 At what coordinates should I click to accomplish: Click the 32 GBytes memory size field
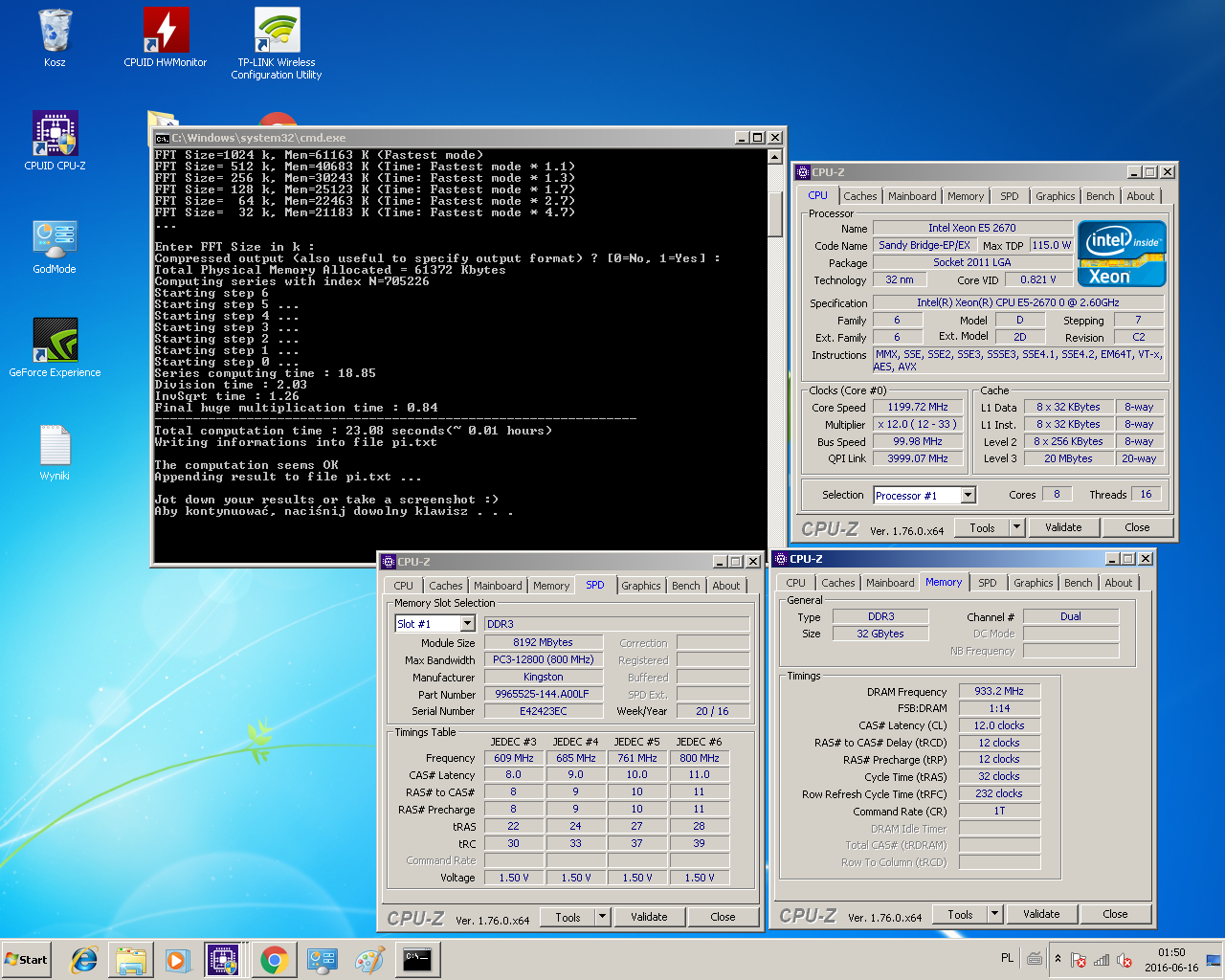point(880,634)
